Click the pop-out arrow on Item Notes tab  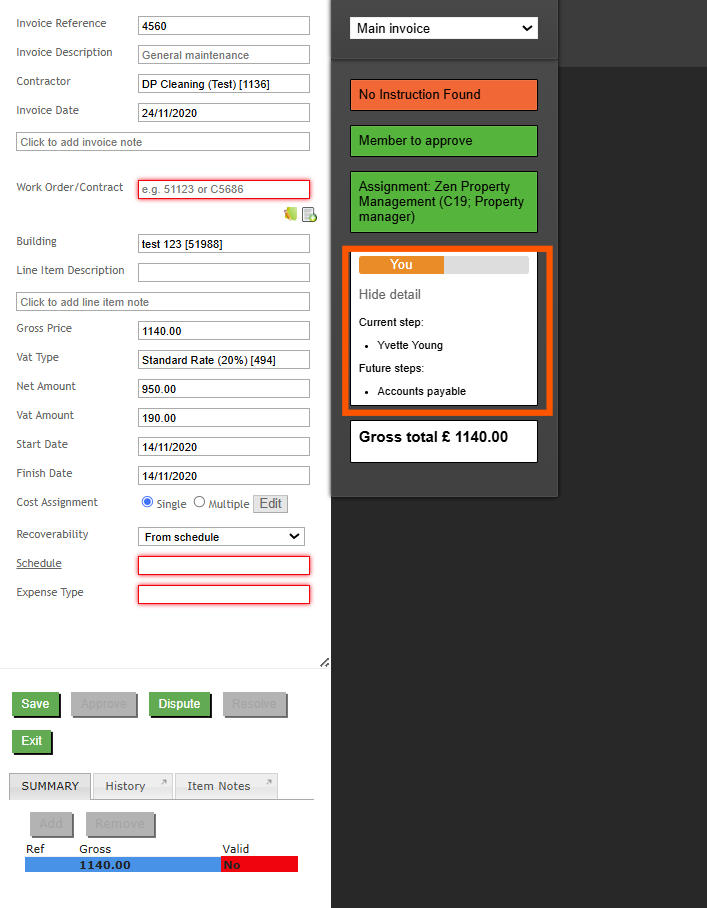(x=269, y=782)
